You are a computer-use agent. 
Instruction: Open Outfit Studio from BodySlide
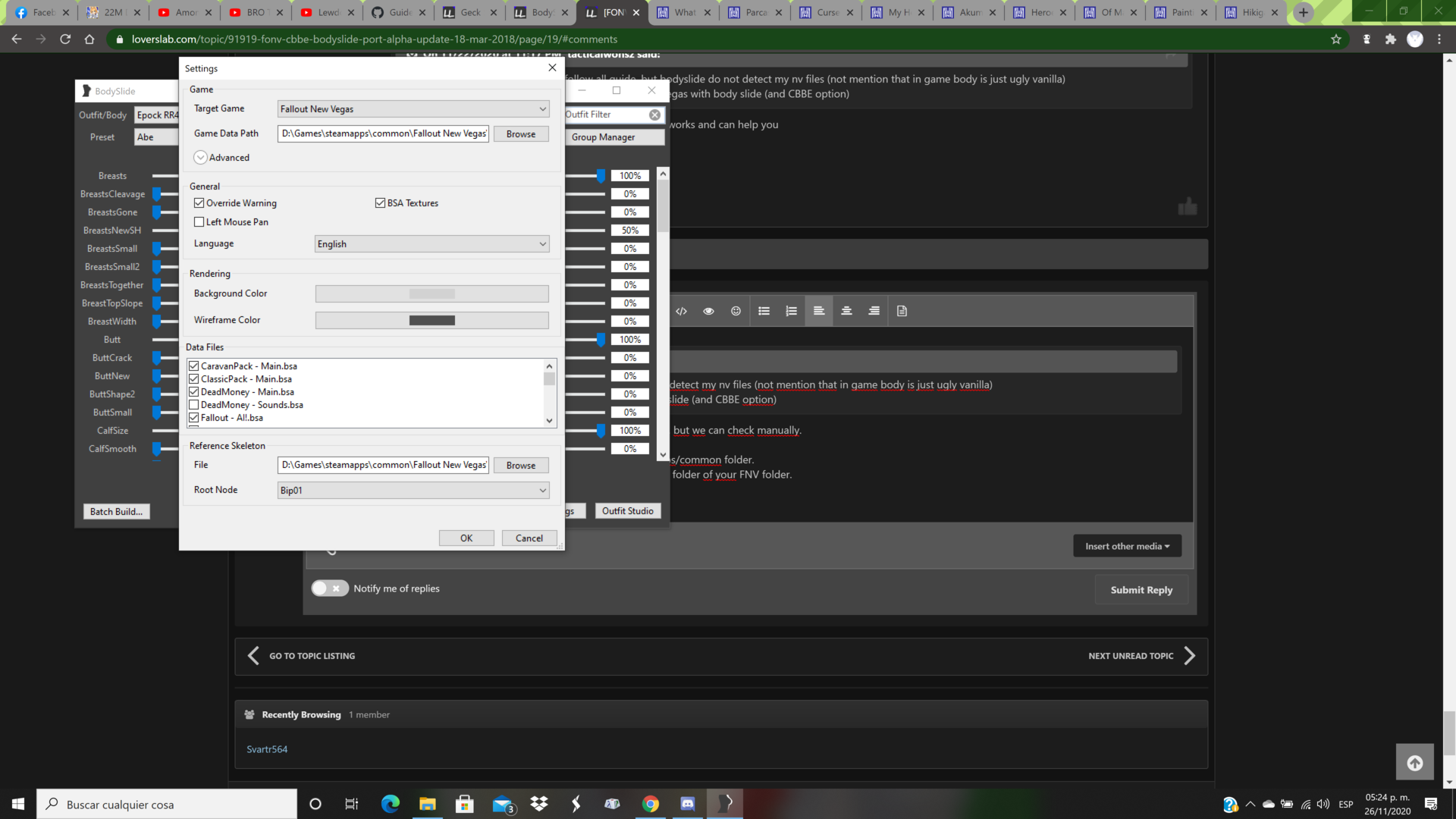tap(628, 511)
